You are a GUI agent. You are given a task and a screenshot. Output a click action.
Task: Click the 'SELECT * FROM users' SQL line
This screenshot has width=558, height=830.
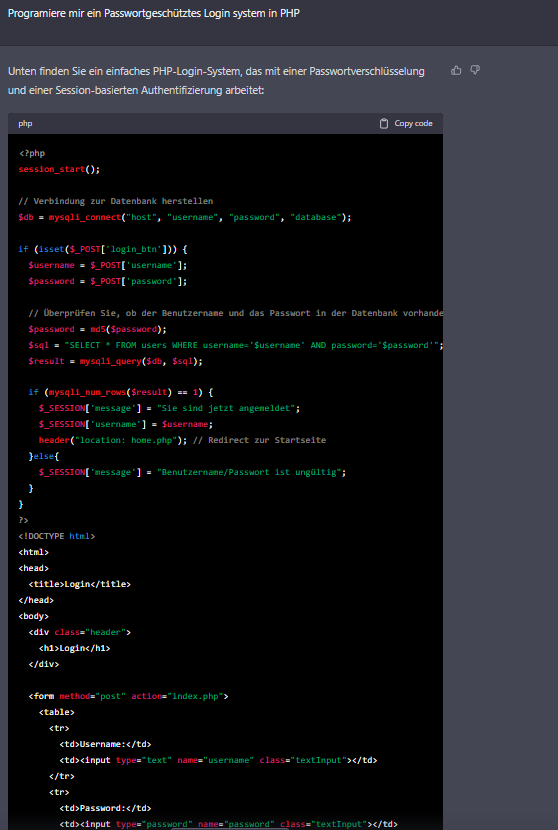(236, 345)
